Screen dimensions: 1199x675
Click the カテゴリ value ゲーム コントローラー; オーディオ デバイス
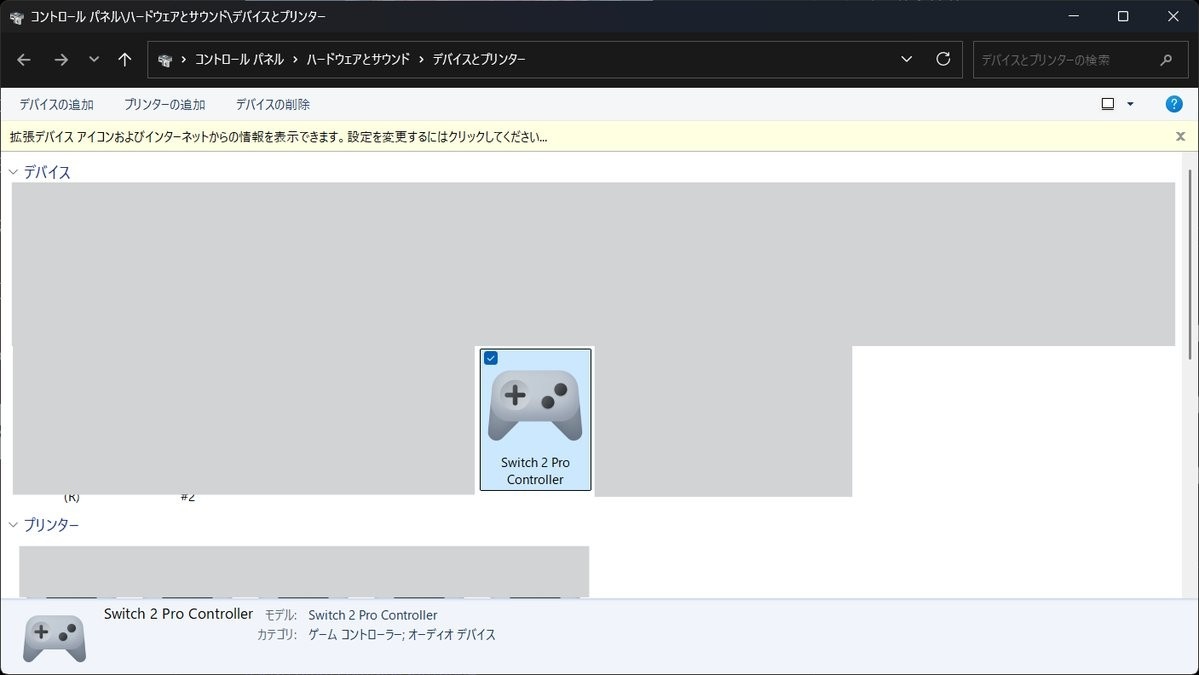401,634
